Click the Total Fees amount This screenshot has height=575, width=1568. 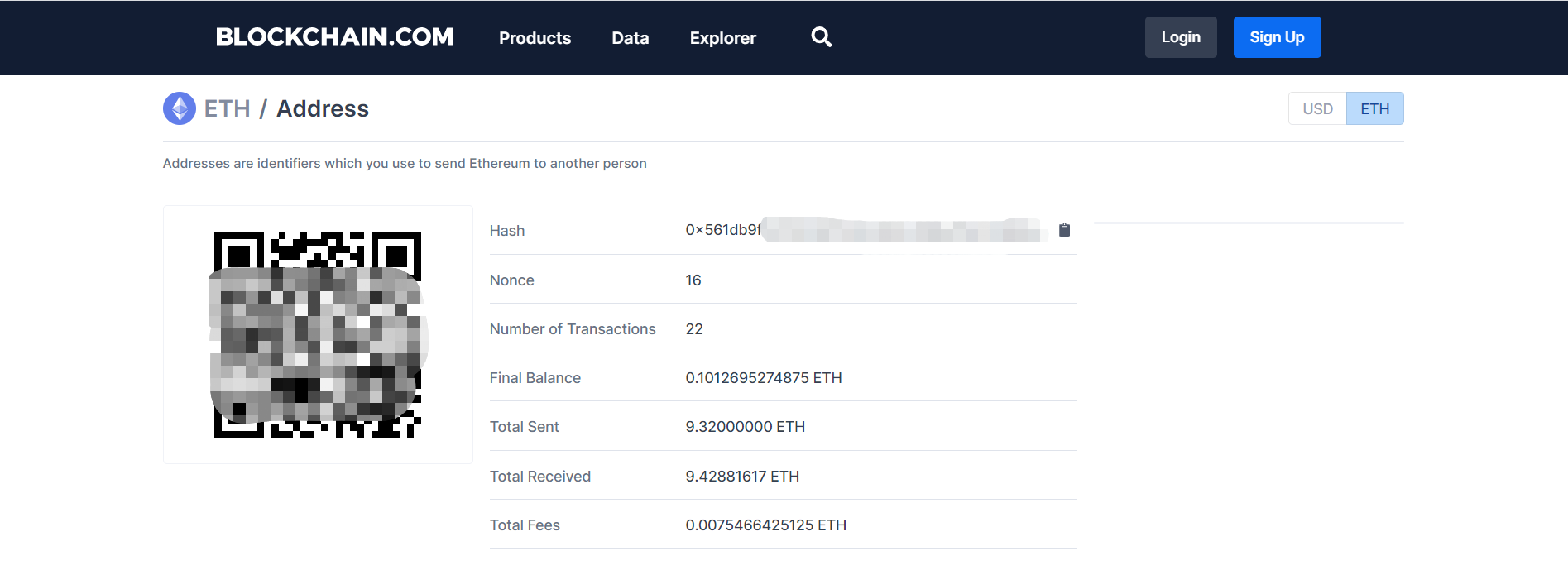(x=765, y=525)
